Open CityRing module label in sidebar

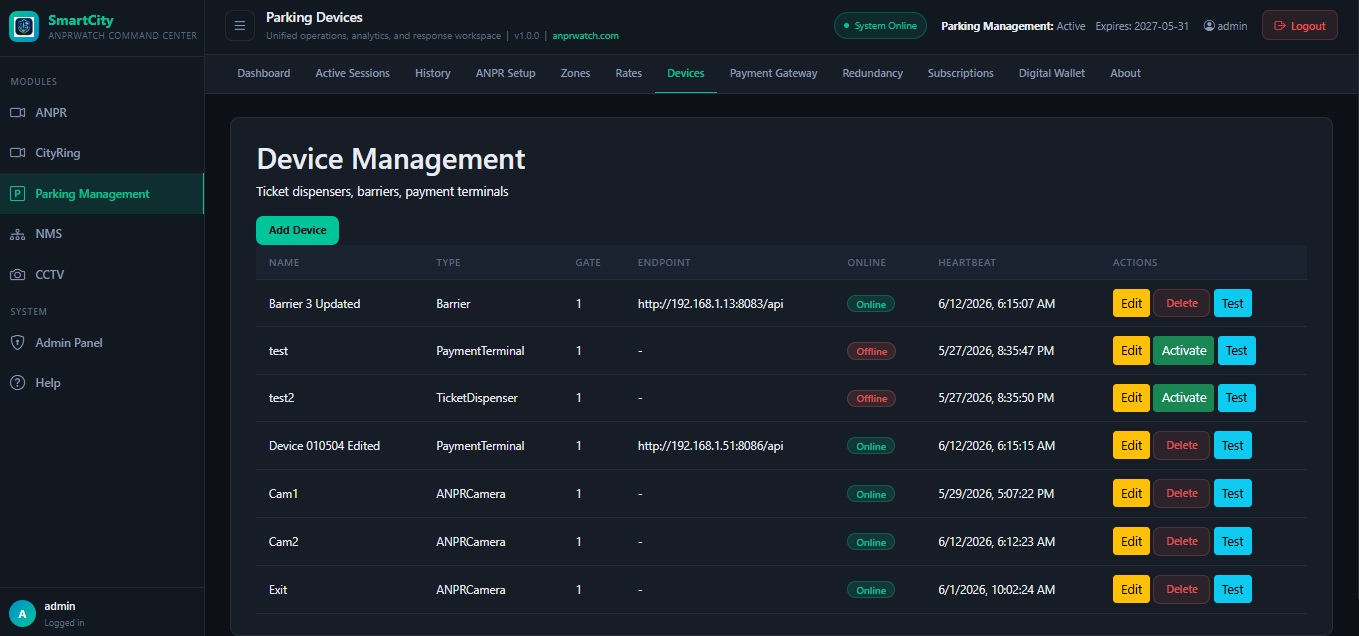pyautogui.click(x=57, y=153)
